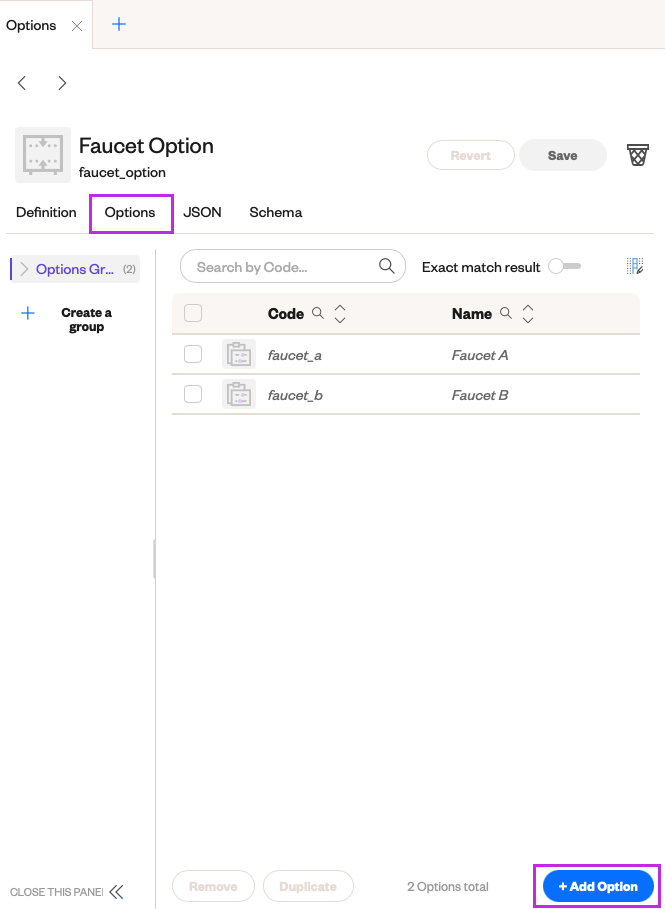Viewport: 665px width, 909px height.
Task: Open the Schema tab
Action: [276, 212]
